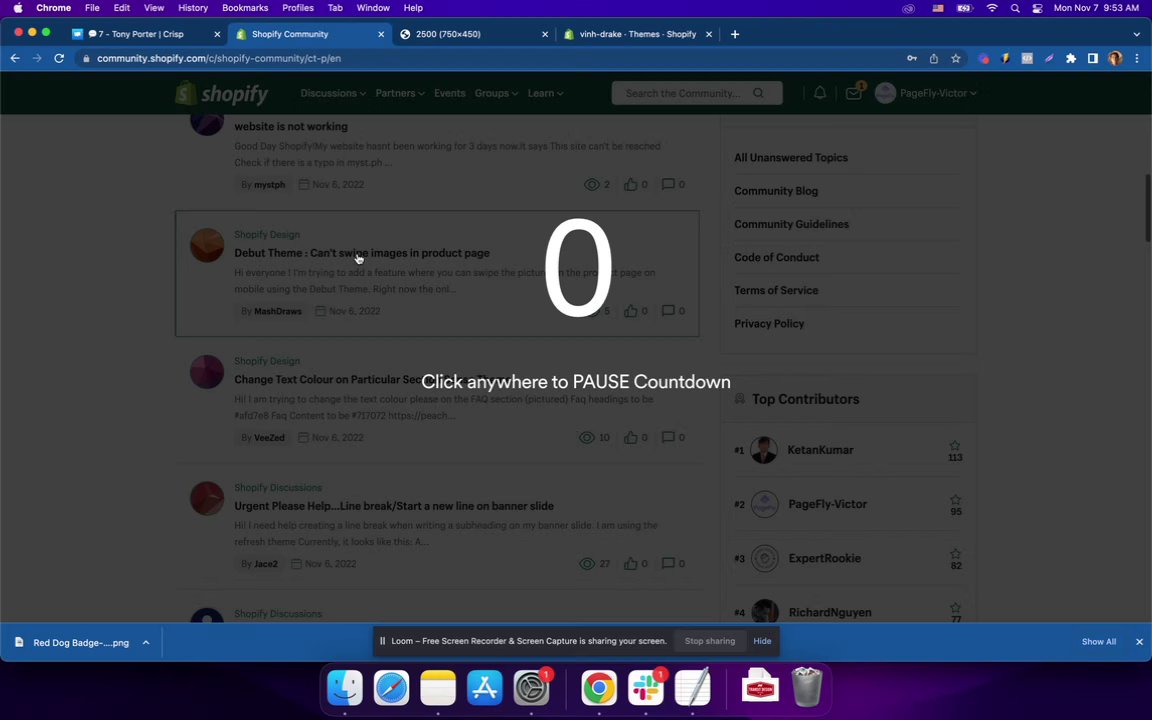The image size is (1152, 720).
Task: Click the page vertical scrollbar thumb
Action: (1147, 208)
